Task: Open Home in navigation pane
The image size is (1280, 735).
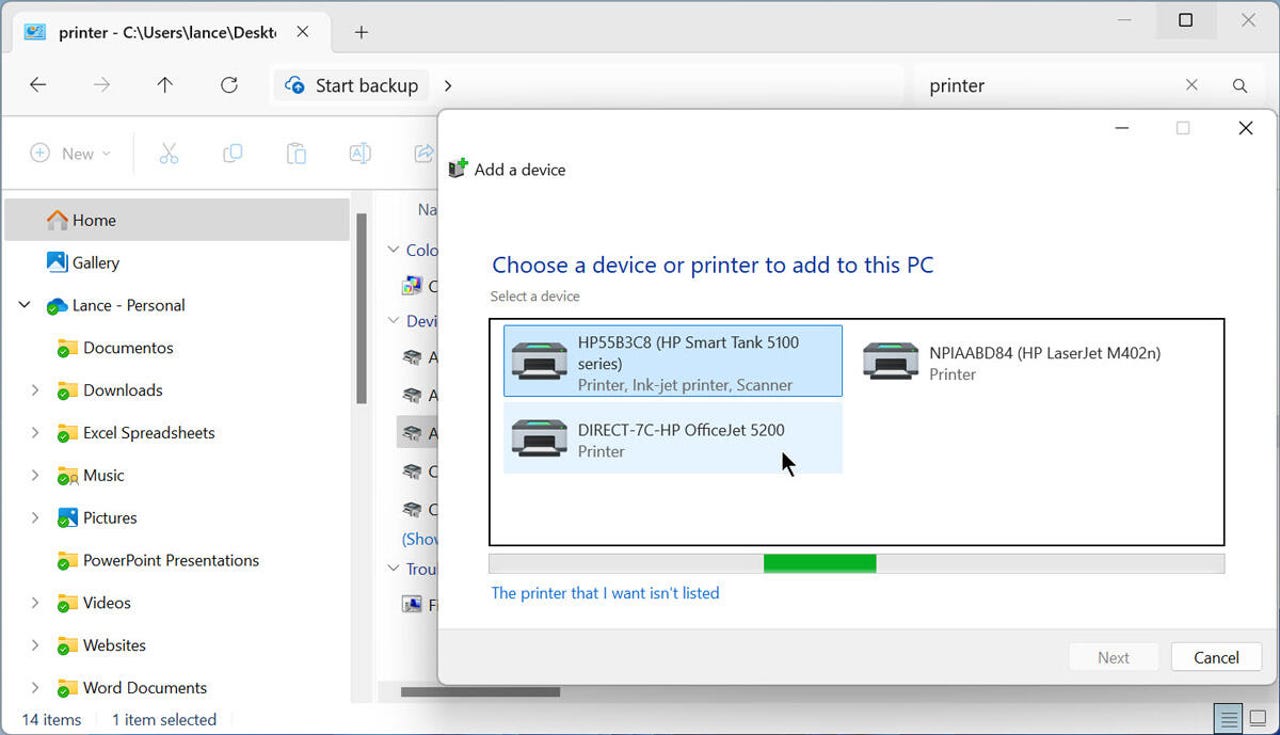Action: [177, 220]
